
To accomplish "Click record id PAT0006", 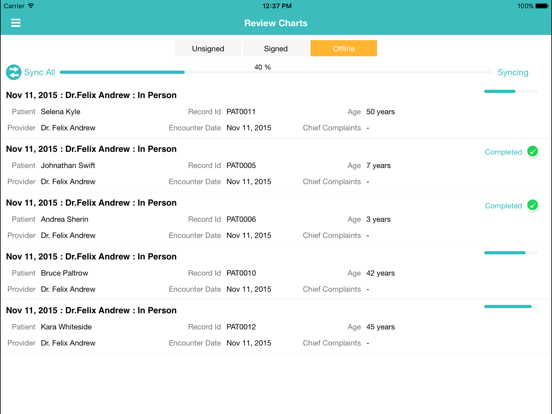I will pos(241,219).
